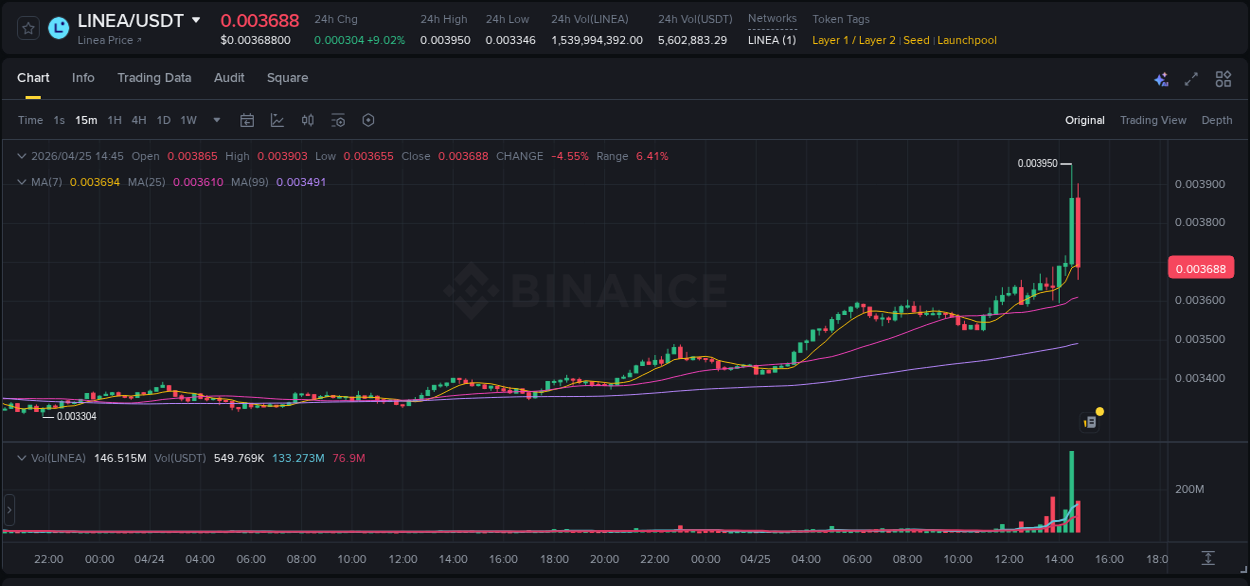Switch to the Info tab
Screen dimensions: 1250x586
(83, 78)
